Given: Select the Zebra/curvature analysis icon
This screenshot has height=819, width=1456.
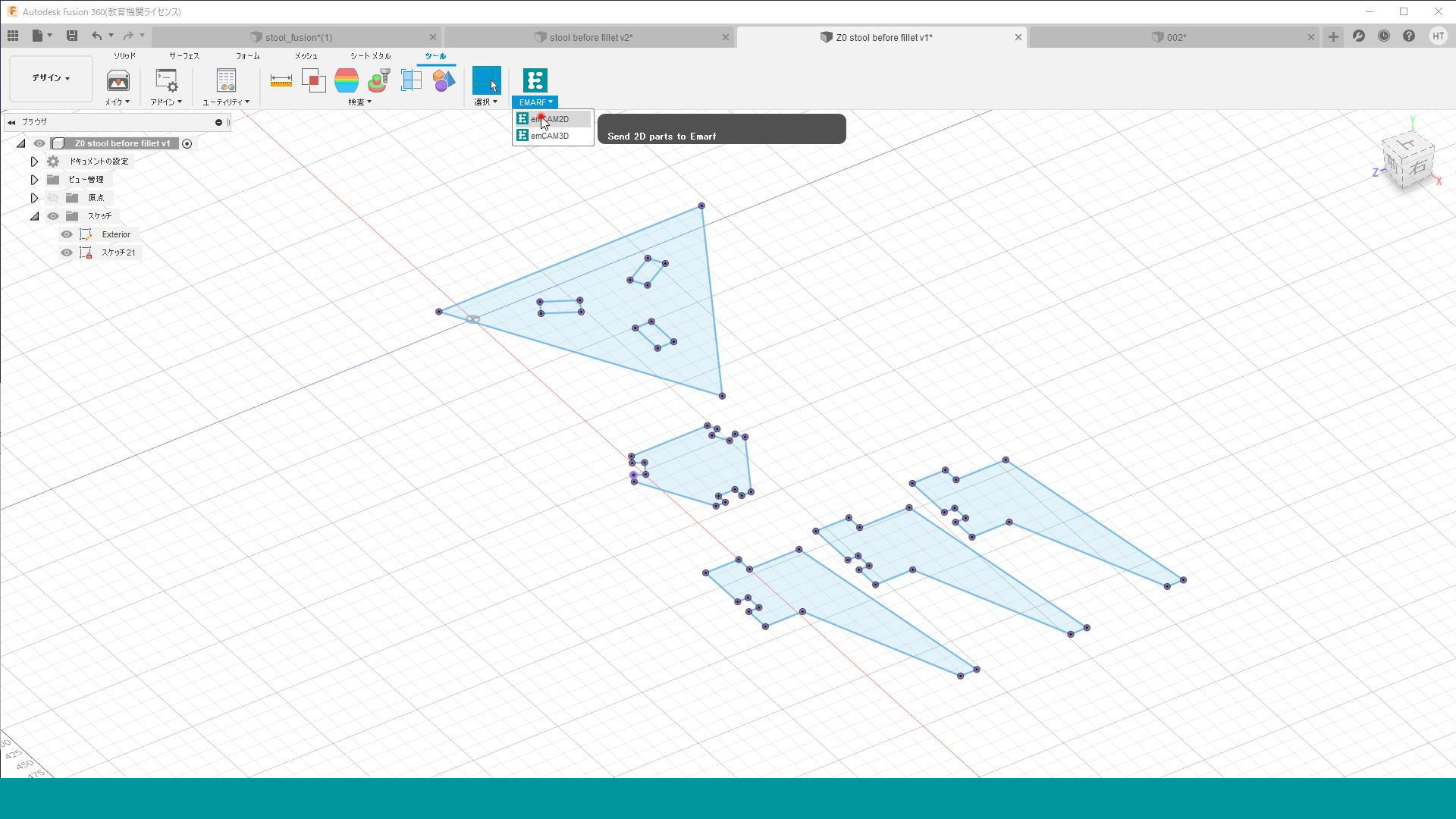Looking at the screenshot, I should [x=347, y=80].
